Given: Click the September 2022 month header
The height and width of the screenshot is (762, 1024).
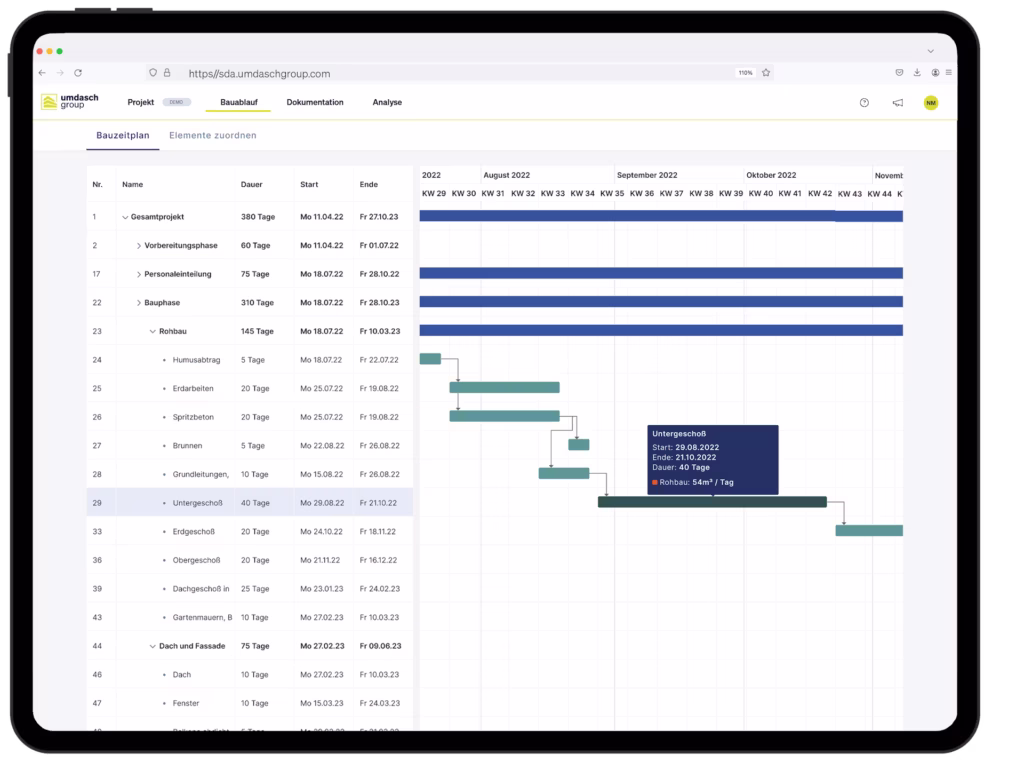Looking at the screenshot, I should tap(647, 175).
